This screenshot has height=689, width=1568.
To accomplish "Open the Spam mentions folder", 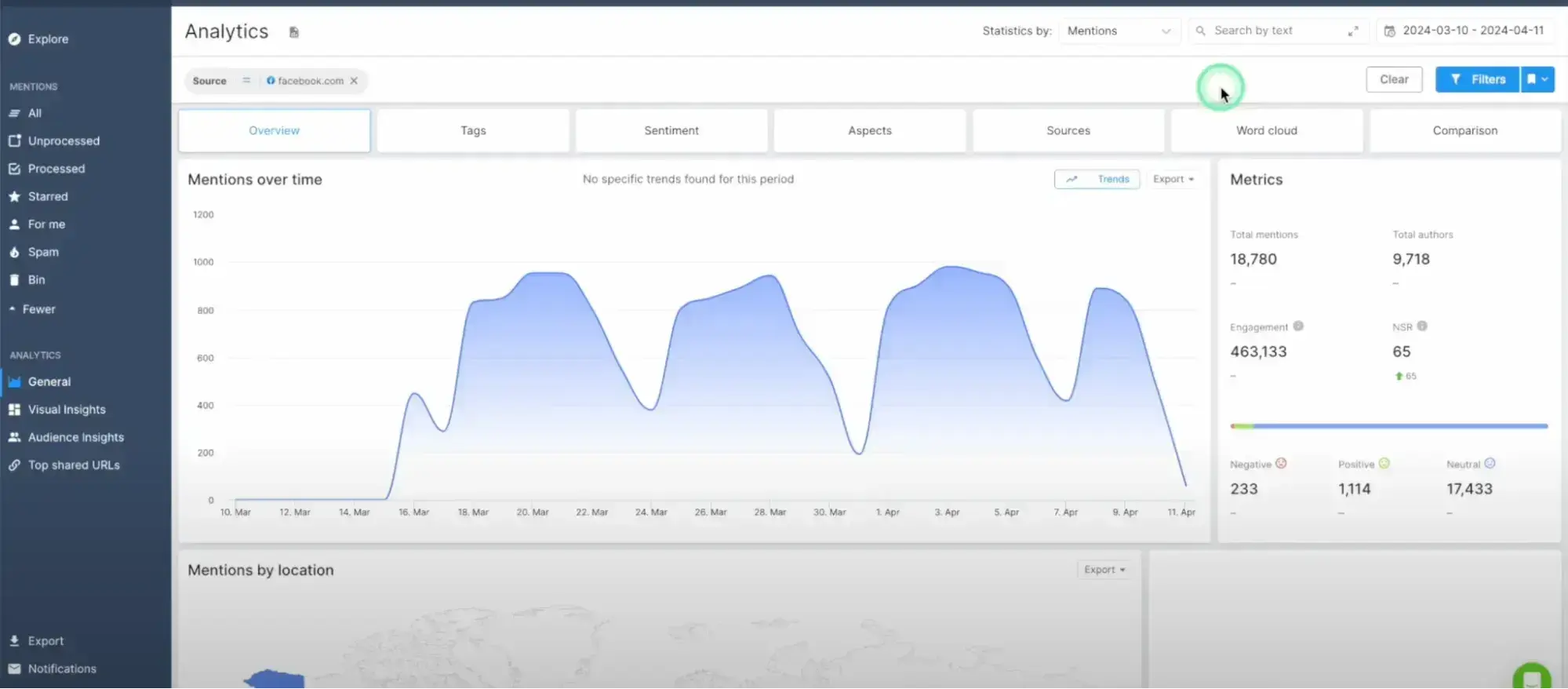I will click(43, 252).
